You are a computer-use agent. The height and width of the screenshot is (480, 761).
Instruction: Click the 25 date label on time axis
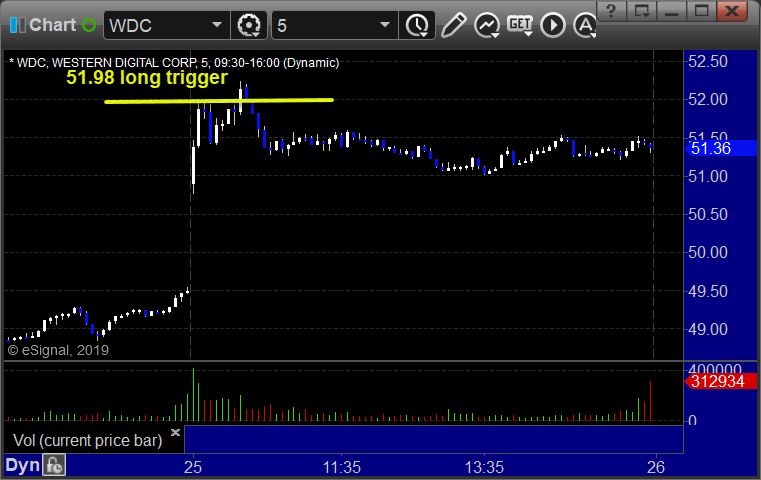[x=193, y=467]
